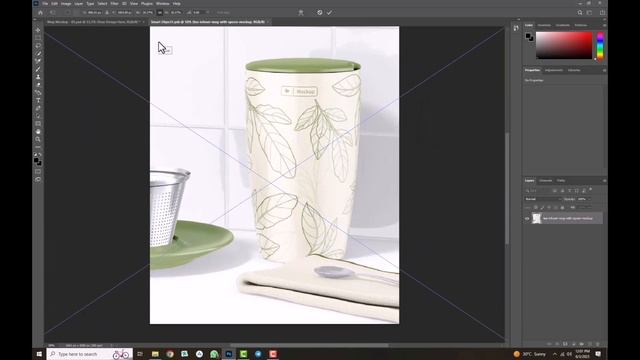Open the Layers panel flyout menu
This screenshot has width=640, height=360.
click(604, 180)
